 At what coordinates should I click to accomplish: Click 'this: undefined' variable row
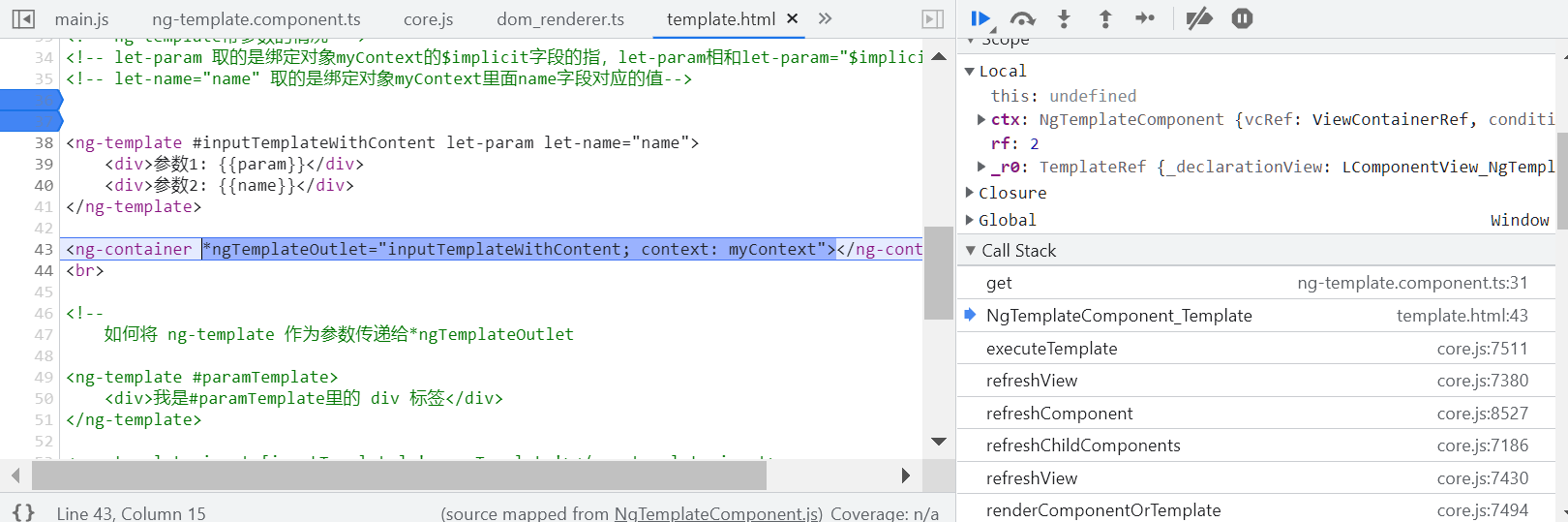click(x=1063, y=96)
